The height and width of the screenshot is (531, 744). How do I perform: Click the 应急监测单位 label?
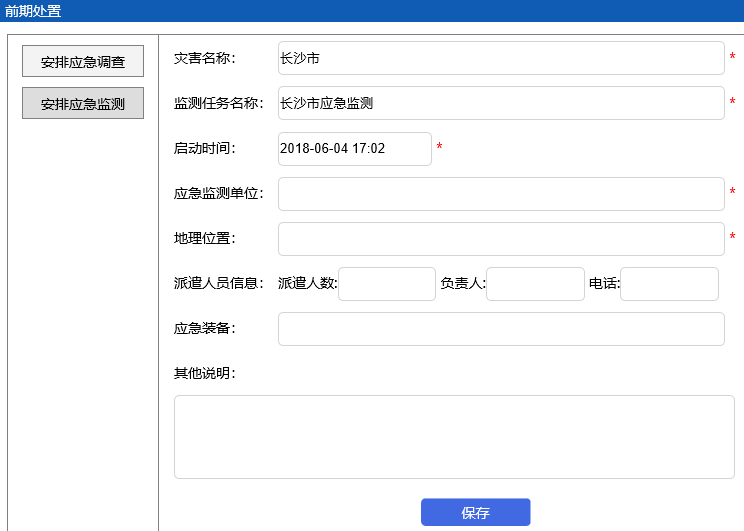tap(219, 193)
